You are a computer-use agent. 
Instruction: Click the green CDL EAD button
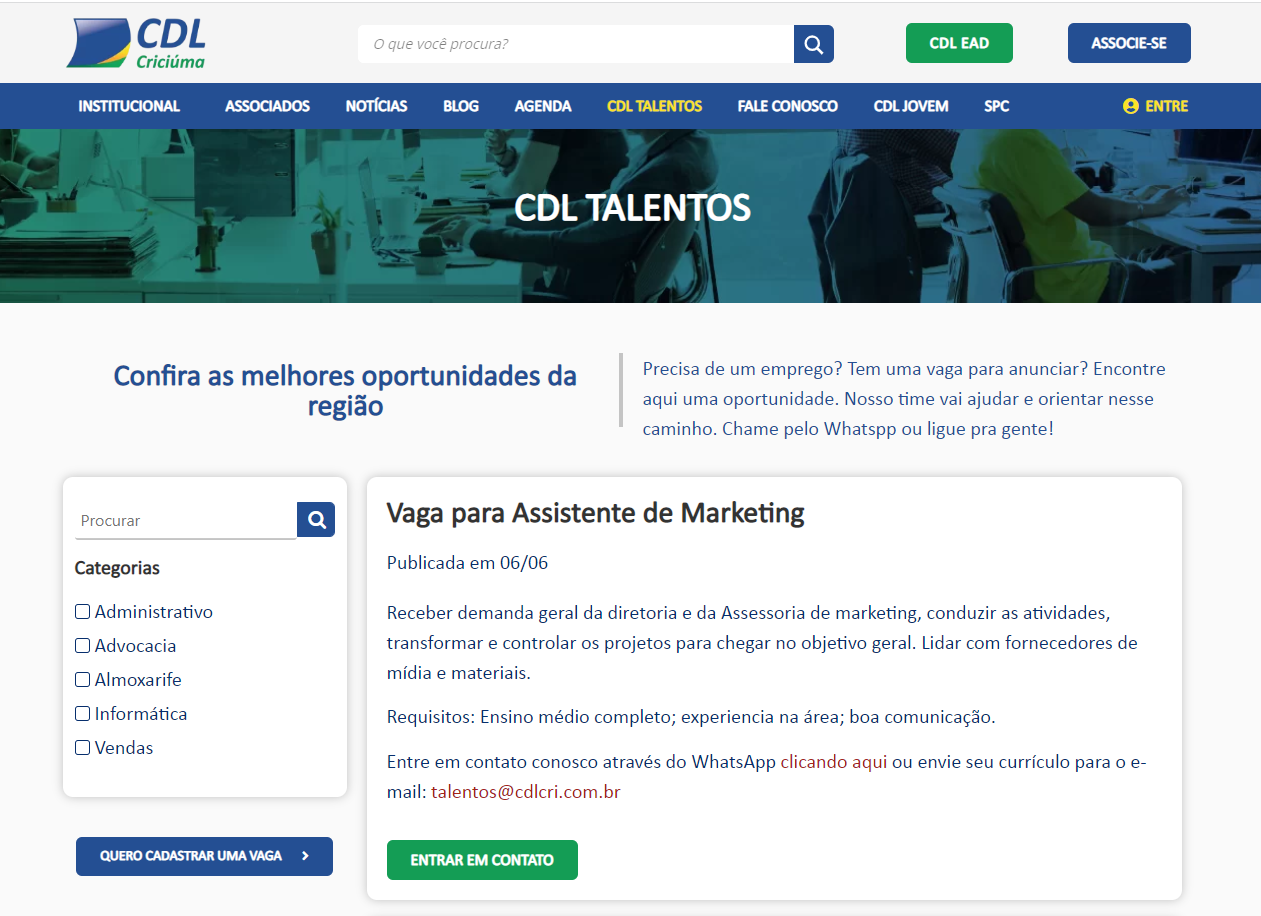pos(959,43)
